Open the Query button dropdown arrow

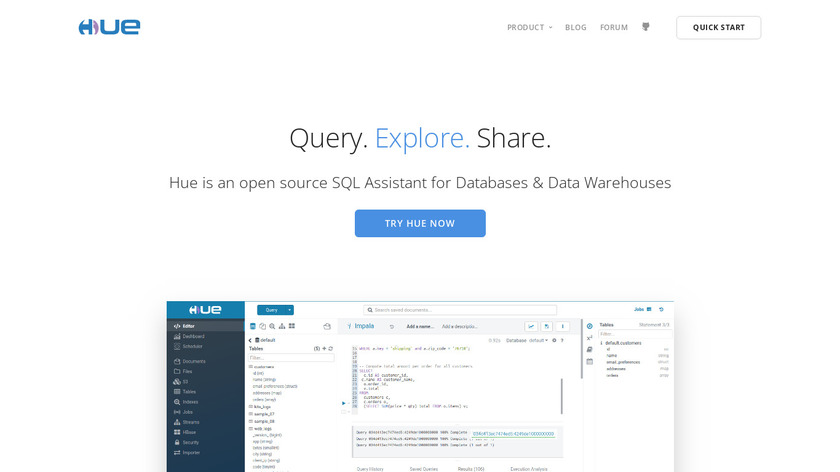coord(289,310)
